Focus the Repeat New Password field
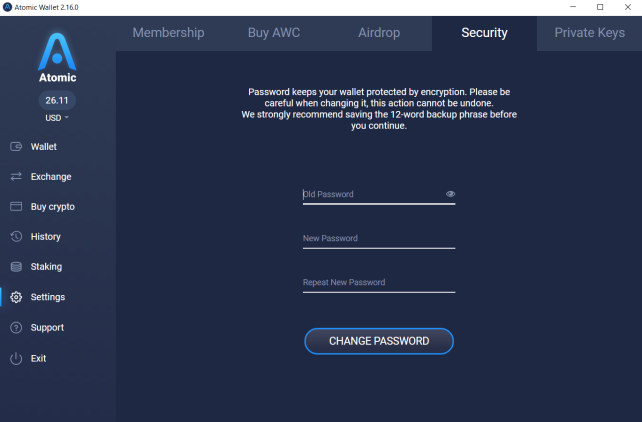The height and width of the screenshot is (422, 642). tap(379, 283)
